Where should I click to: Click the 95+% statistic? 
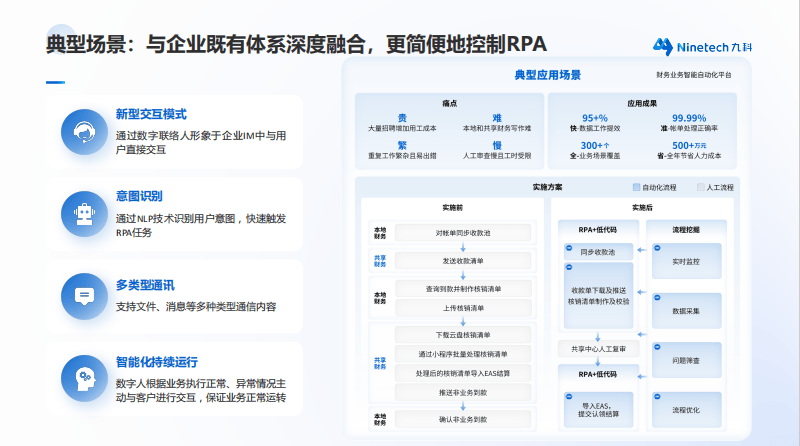595,118
